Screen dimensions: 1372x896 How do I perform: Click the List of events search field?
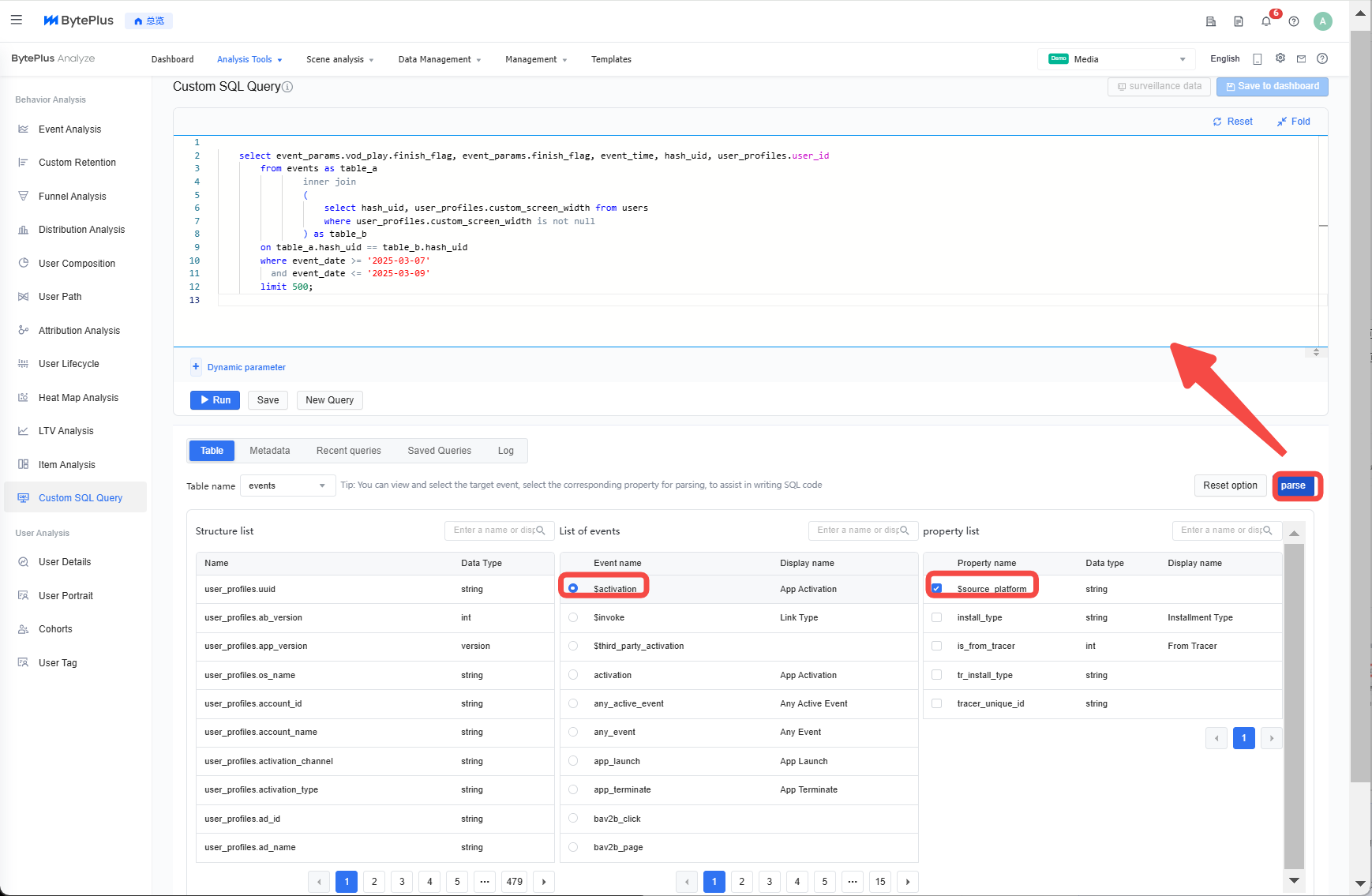[x=857, y=530]
